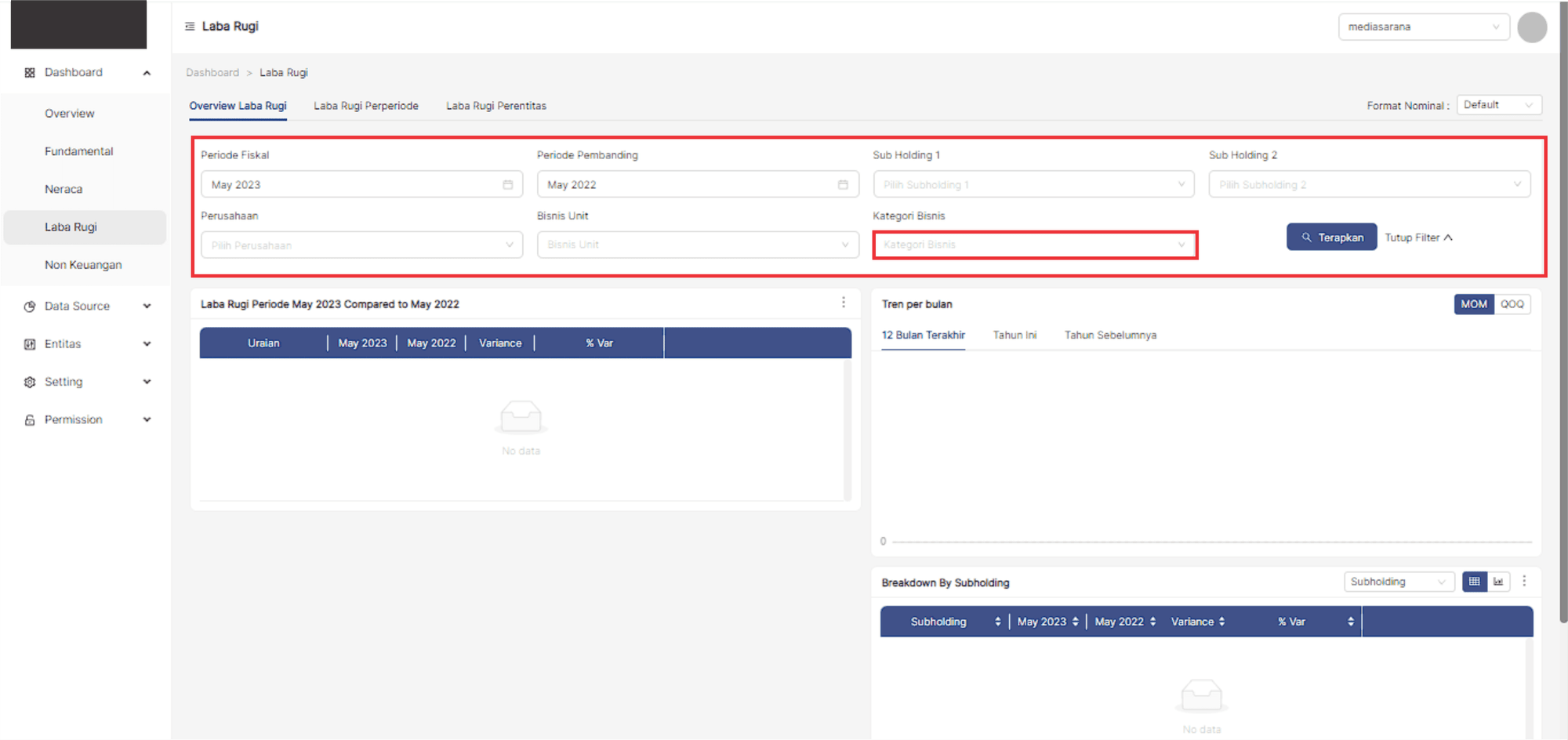Open three-dot menu on Breakdown card
The height and width of the screenshot is (740, 1568).
tap(1524, 582)
